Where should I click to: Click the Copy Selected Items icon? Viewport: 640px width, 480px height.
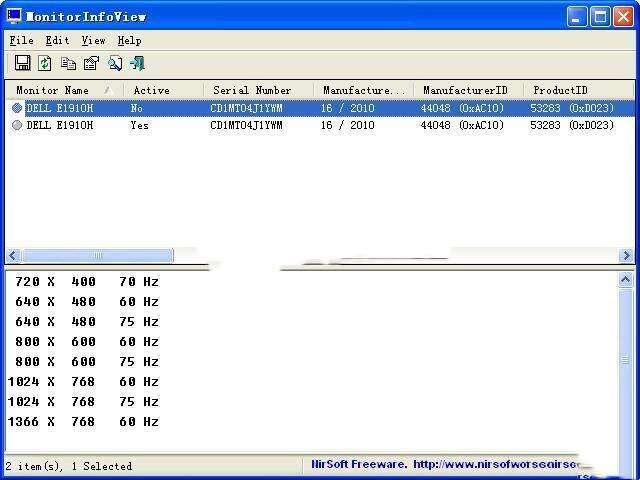[68, 63]
